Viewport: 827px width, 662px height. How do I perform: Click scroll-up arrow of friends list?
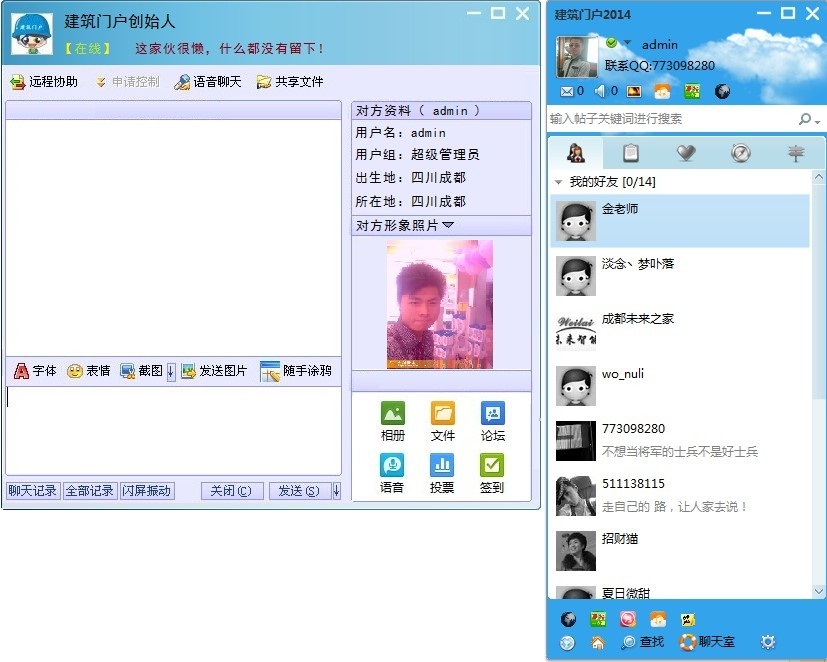819,177
